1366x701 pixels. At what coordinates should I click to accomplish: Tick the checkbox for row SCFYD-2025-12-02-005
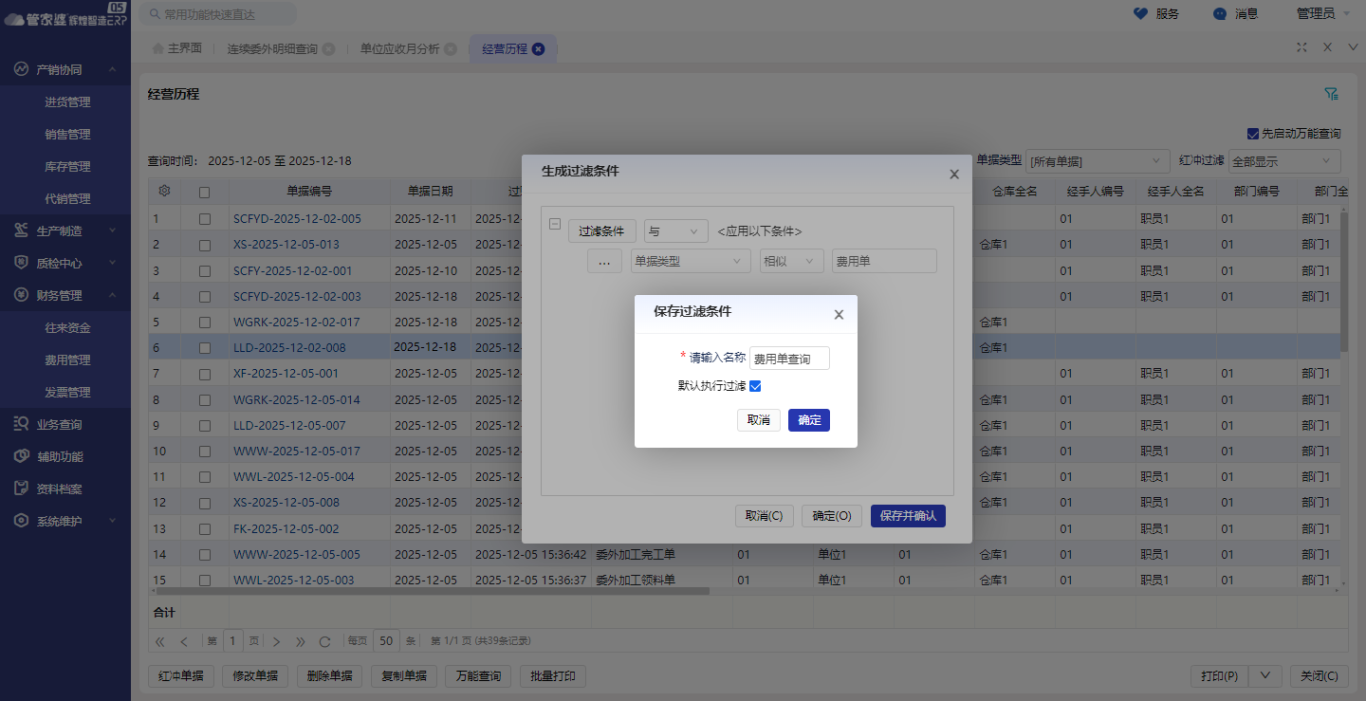pos(205,218)
